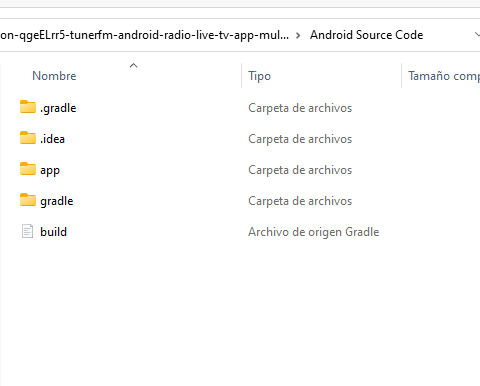This screenshot has width=480, height=386.
Task: Click the Android Source Code breadcrumb
Action: click(366, 35)
